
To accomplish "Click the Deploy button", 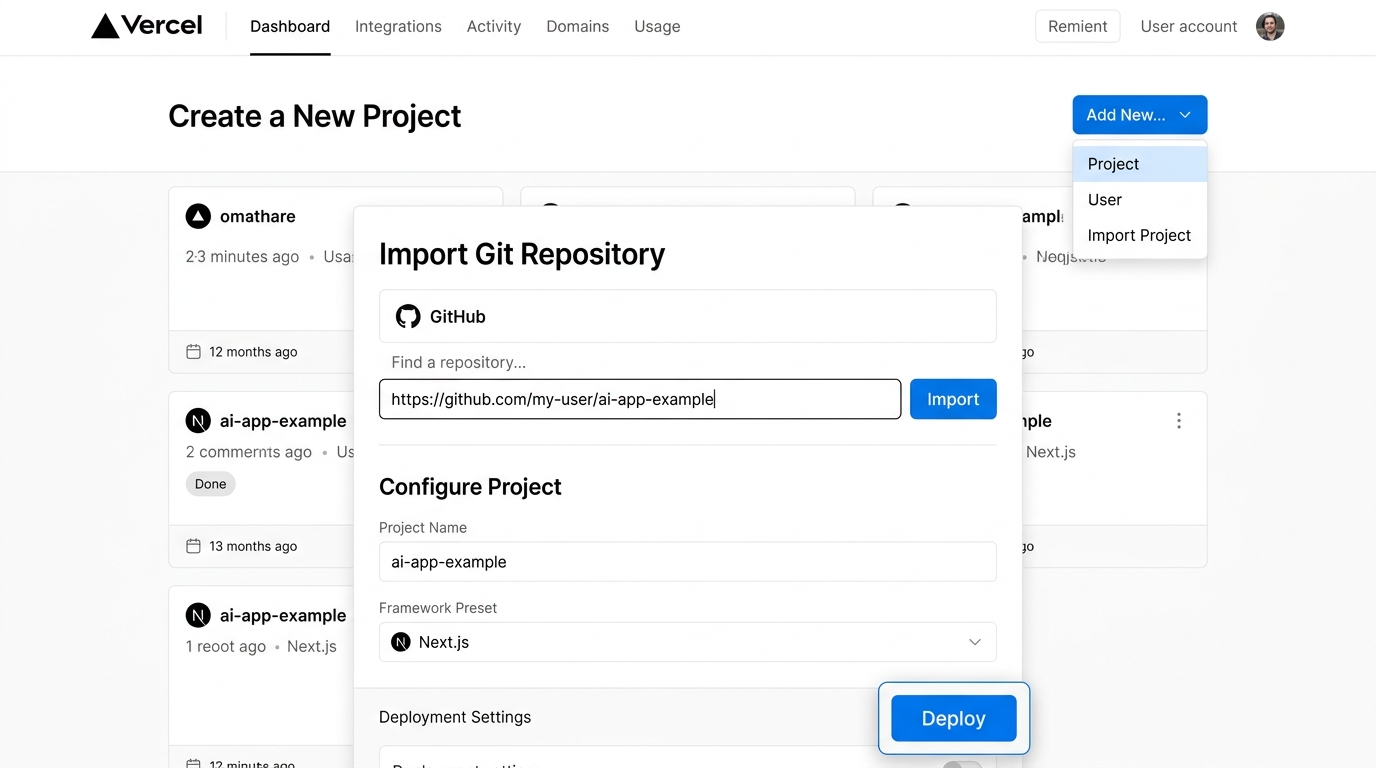I will coord(953,718).
